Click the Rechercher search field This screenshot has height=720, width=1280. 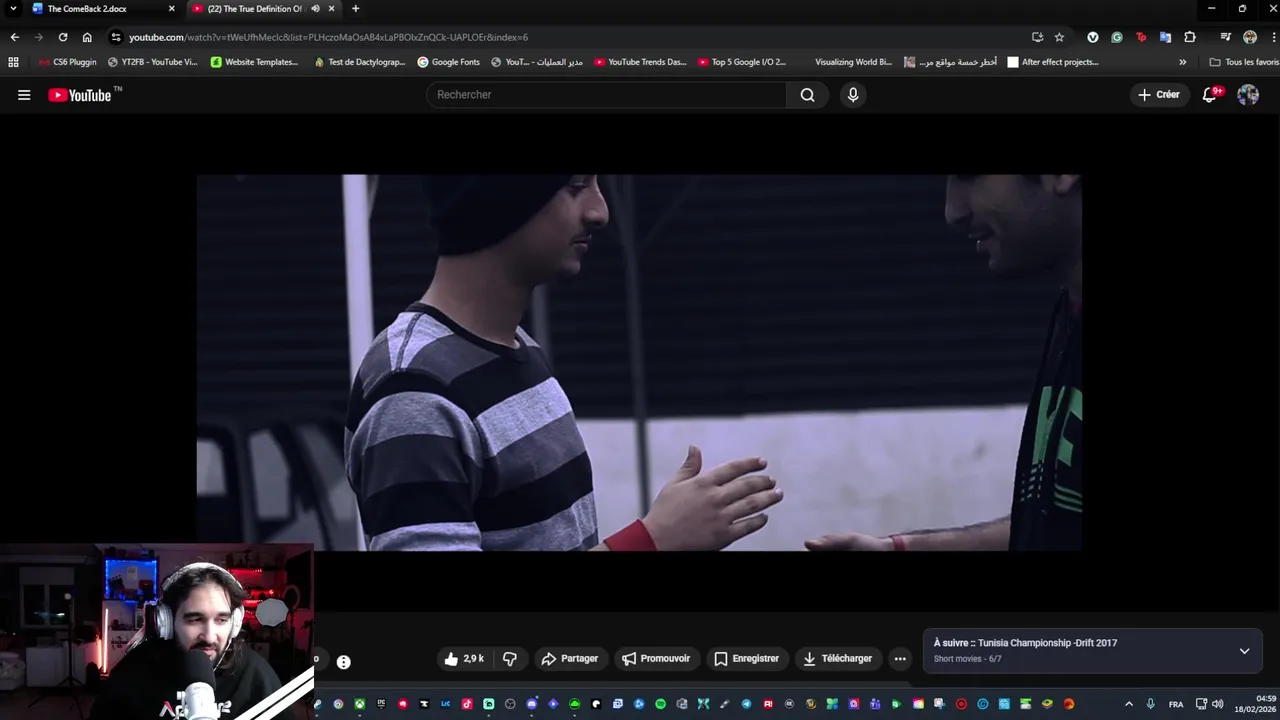coord(606,95)
